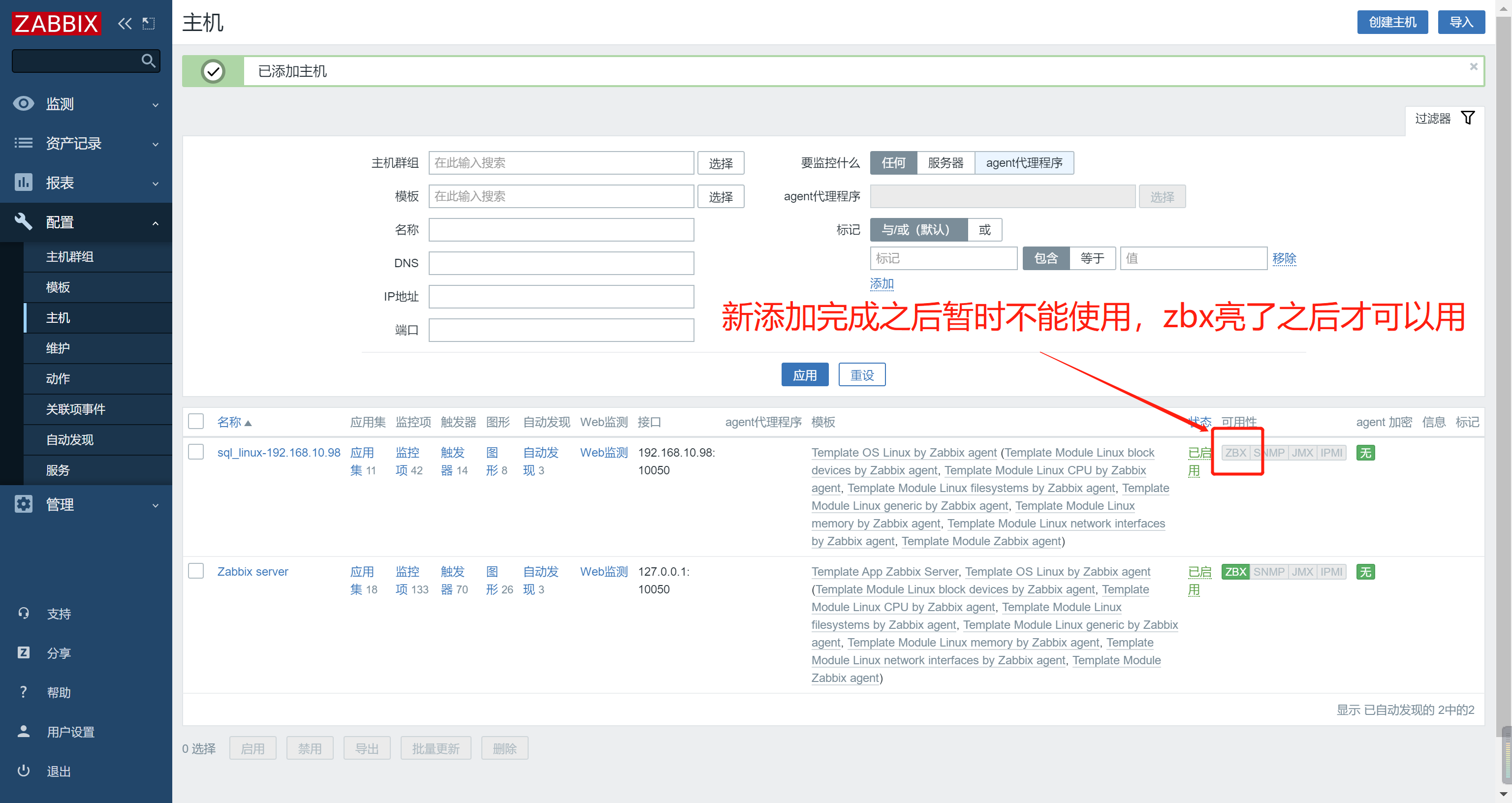Click the headset icon for 支持

24,614
